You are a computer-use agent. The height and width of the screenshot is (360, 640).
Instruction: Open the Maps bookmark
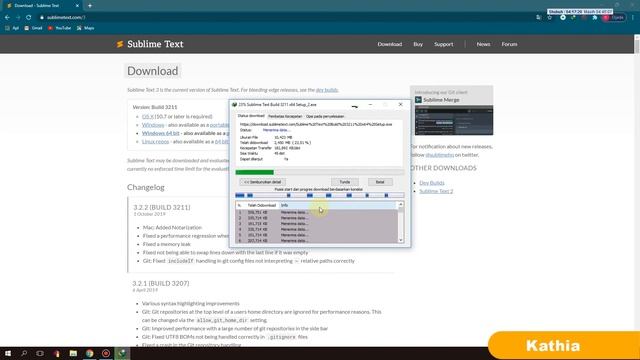[85, 28]
